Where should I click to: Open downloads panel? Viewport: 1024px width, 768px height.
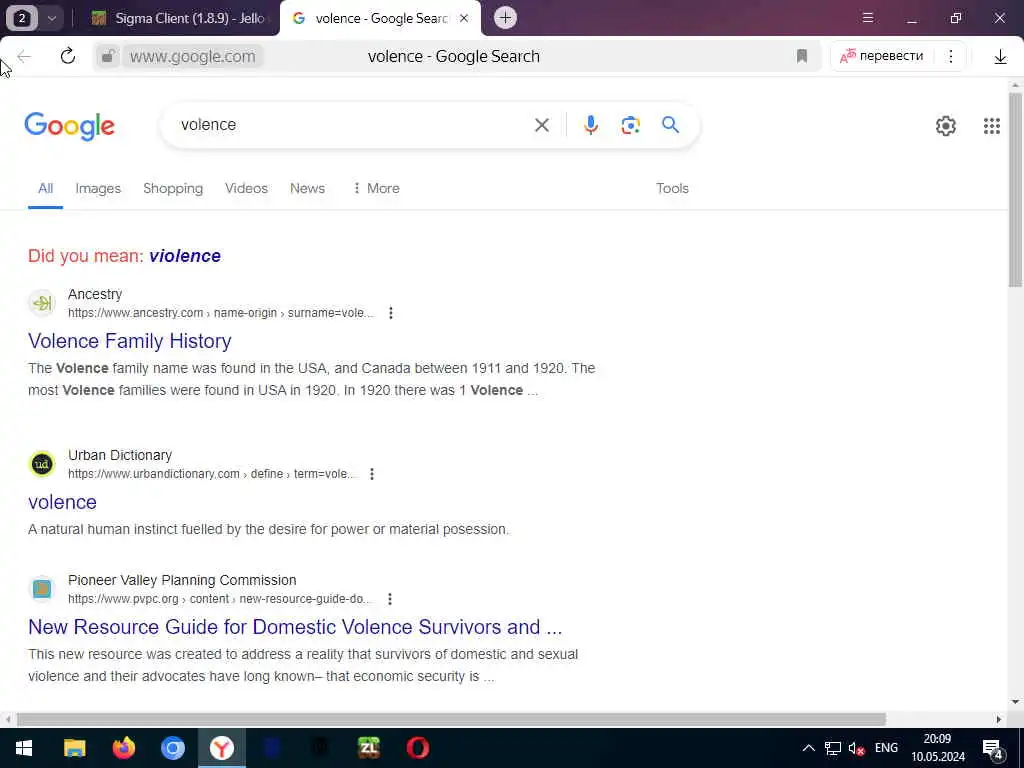tap(1000, 57)
